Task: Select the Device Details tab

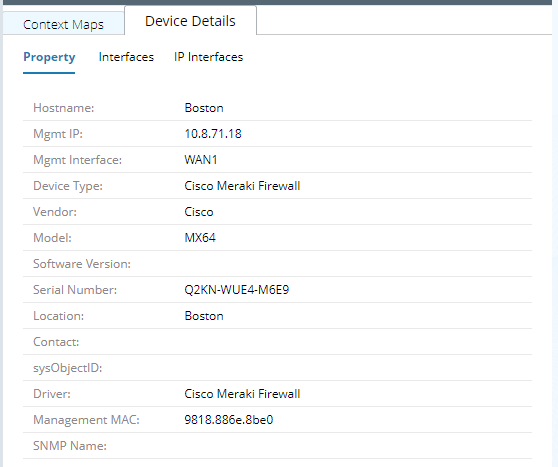Action: (x=190, y=21)
